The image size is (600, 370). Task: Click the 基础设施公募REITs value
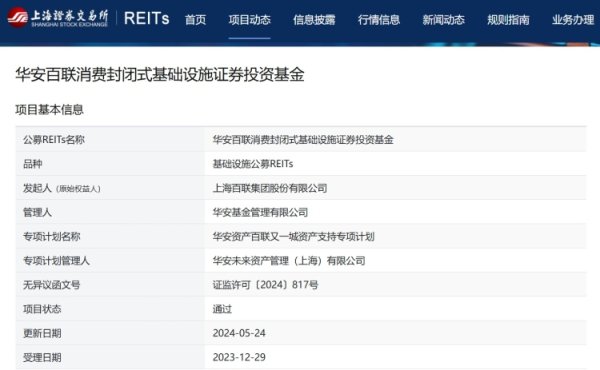253,164
